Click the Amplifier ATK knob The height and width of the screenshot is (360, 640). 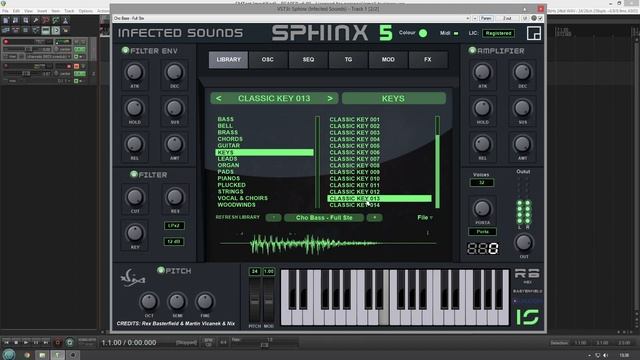tap(482, 72)
